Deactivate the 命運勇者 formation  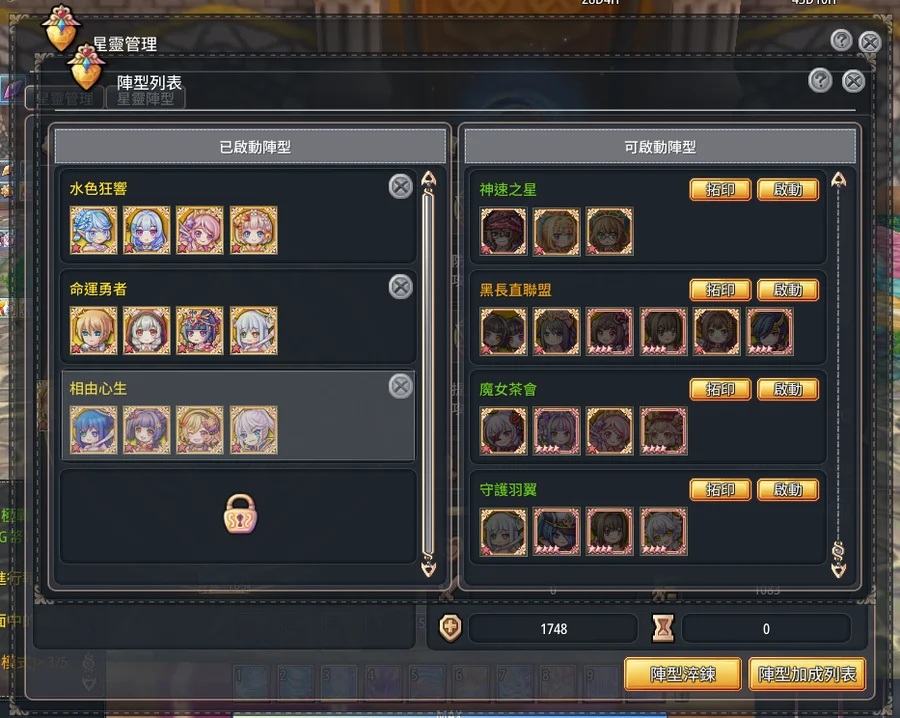pyautogui.click(x=401, y=286)
